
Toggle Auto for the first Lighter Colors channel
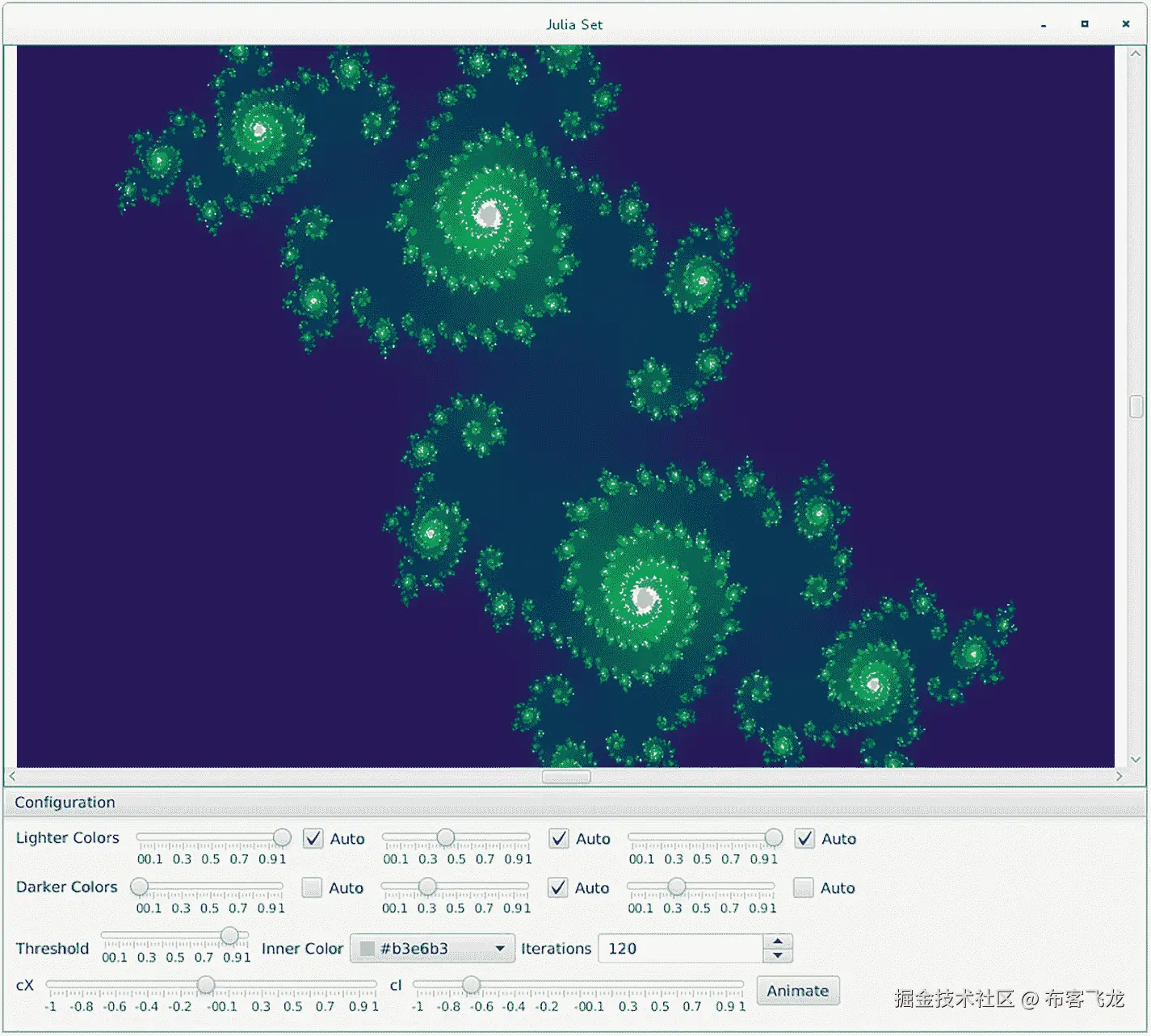pos(313,839)
